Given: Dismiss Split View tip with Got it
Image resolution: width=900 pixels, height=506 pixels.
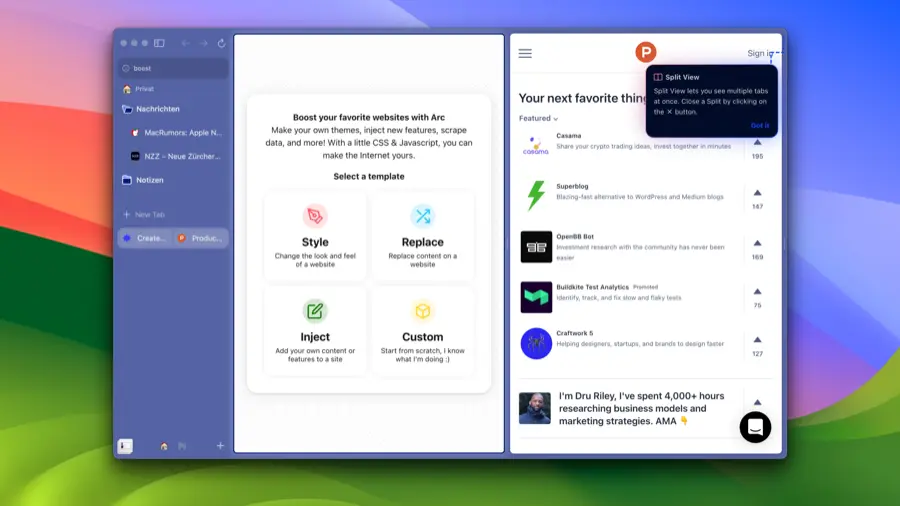Looking at the screenshot, I should click(x=760, y=126).
